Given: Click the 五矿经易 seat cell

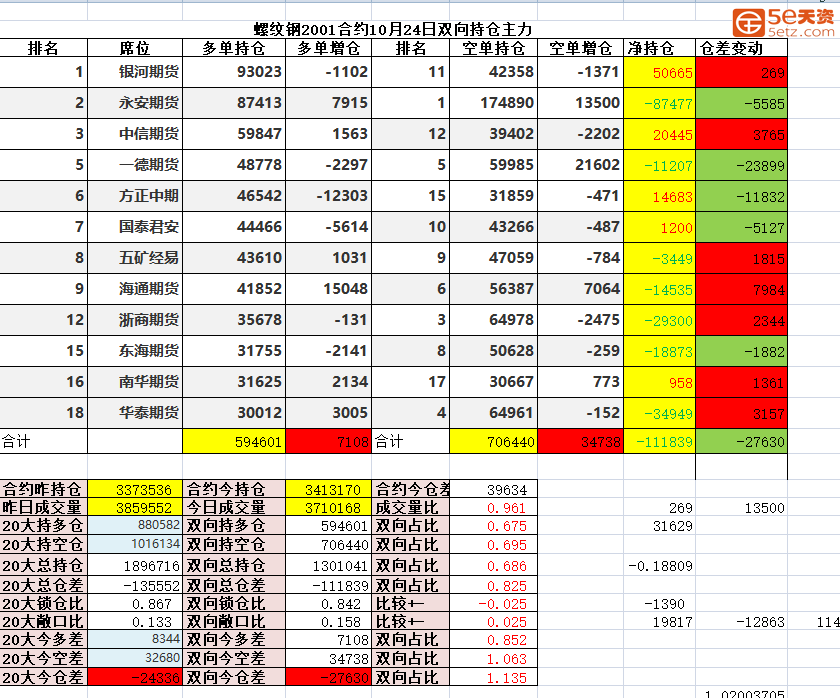Looking at the screenshot, I should click(x=135, y=258).
